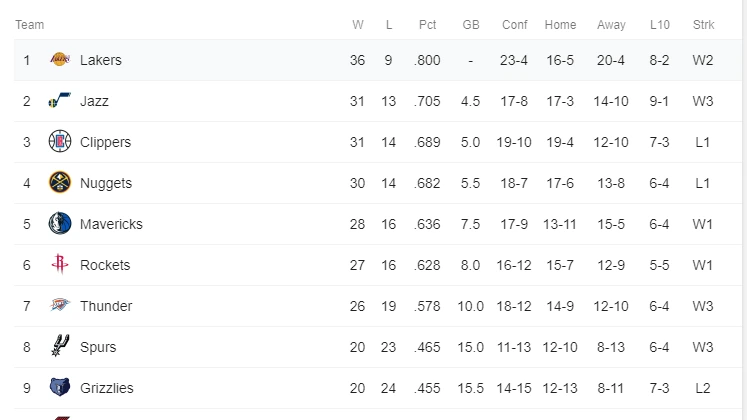Select the GB column header
Image resolution: width=747 pixels, height=420 pixels.
point(471,25)
